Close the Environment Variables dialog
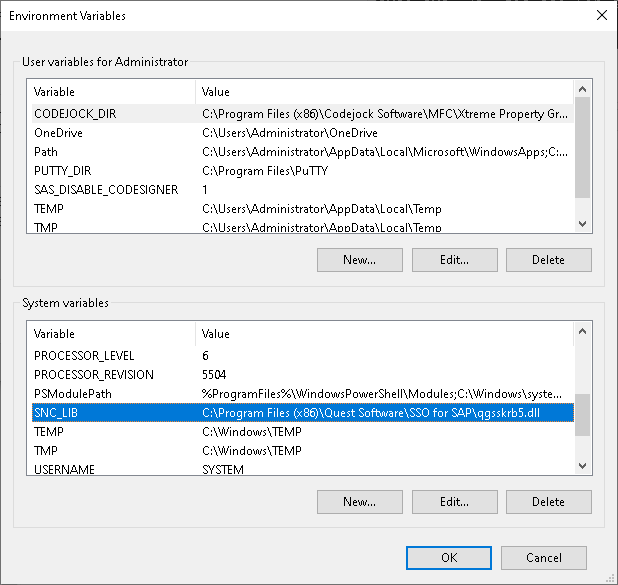This screenshot has height=585, width=618. (x=602, y=15)
